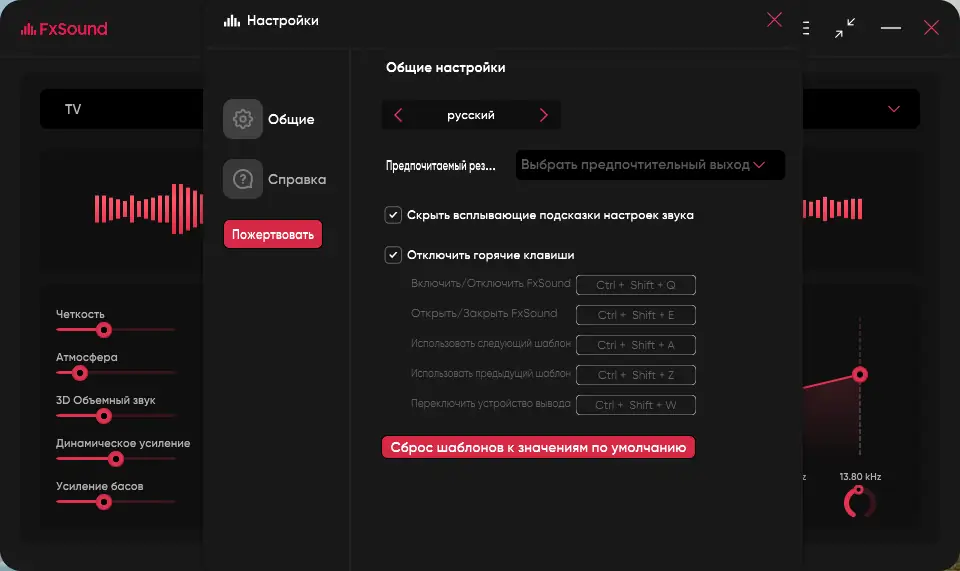The height and width of the screenshot is (571, 960).
Task: Click the Использовать предыдущий шаблон label
Action: (490, 374)
